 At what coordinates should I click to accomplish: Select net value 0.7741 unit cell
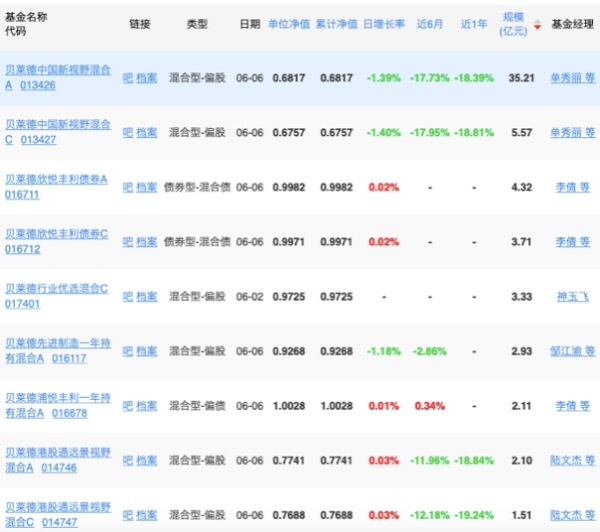point(289,460)
